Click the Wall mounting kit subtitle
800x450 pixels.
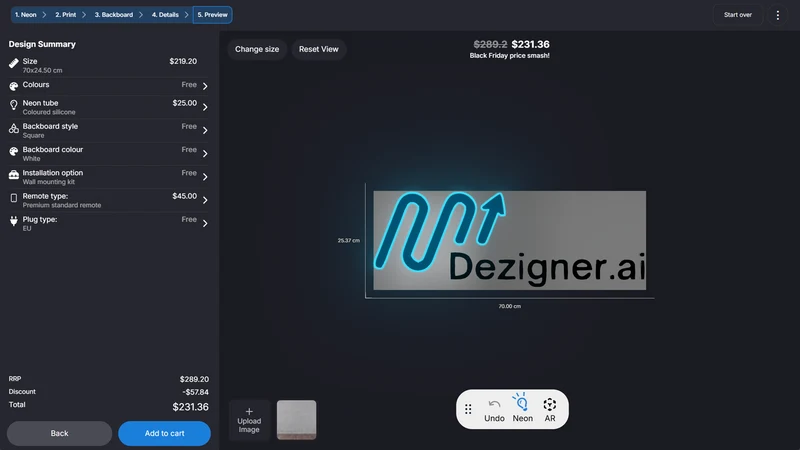point(48,182)
